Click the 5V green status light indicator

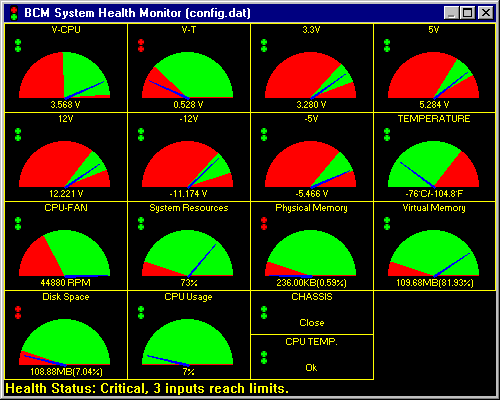click(387, 46)
